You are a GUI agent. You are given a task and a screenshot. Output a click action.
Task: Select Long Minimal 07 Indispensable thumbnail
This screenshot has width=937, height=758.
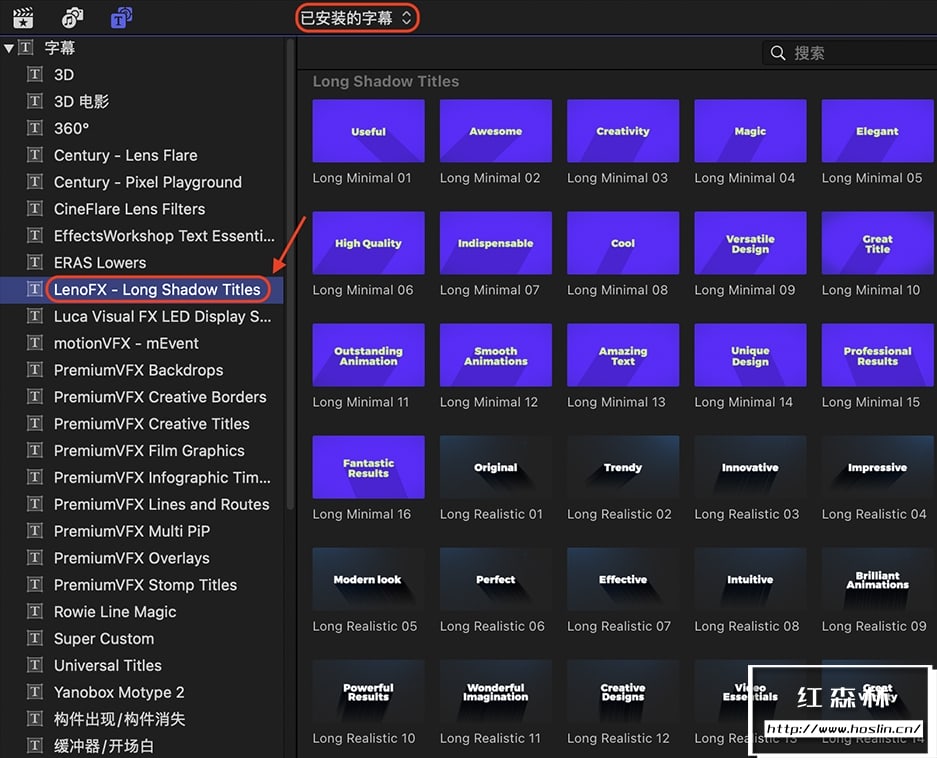(495, 243)
